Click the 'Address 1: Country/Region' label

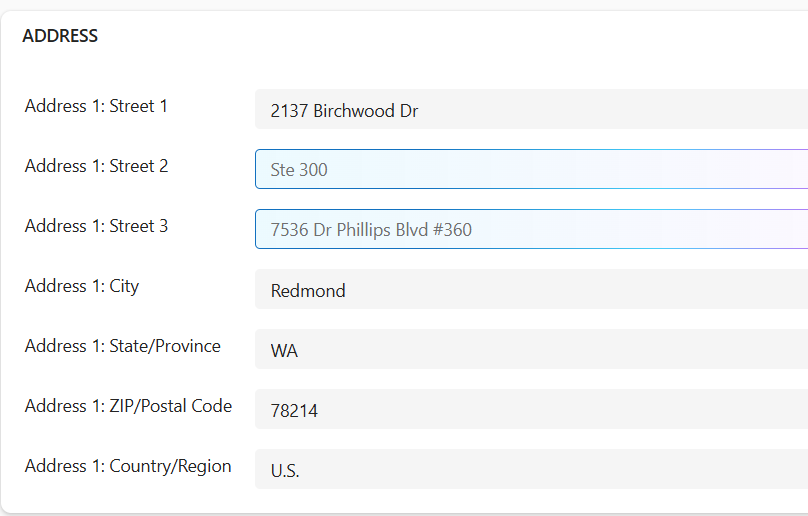pos(128,466)
